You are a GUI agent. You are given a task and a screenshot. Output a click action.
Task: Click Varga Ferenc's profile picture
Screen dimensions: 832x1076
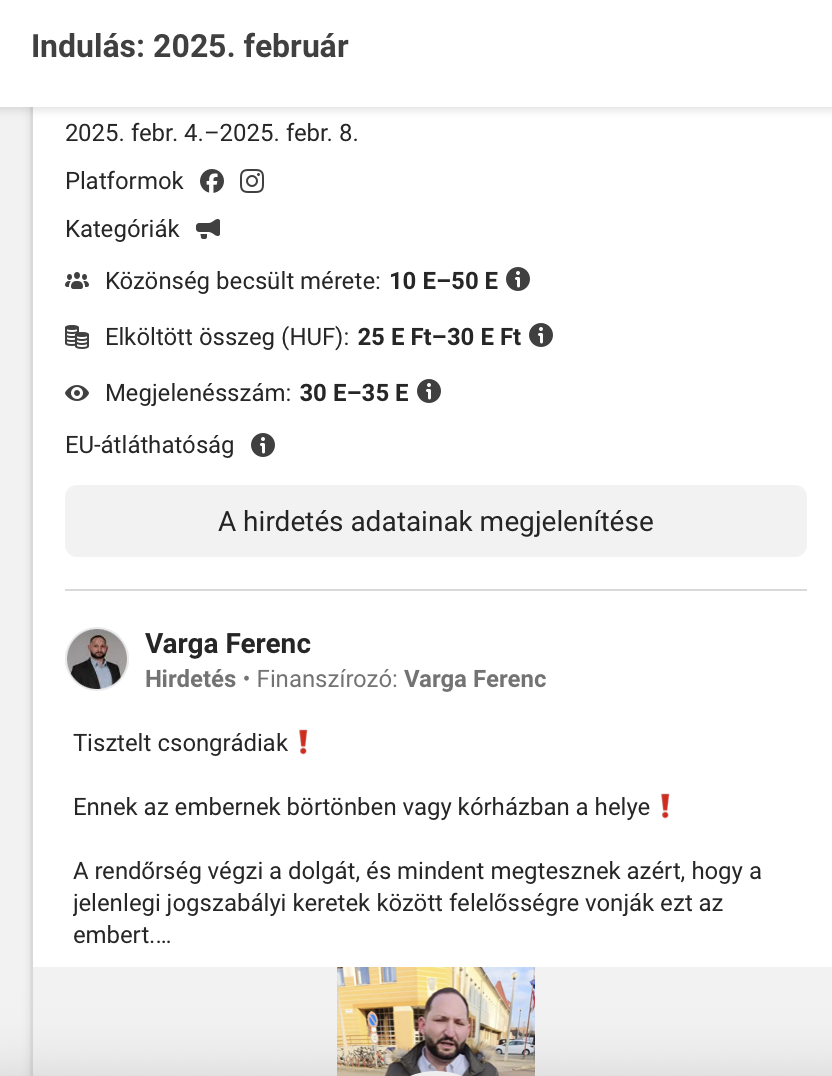pyautogui.click(x=97, y=659)
